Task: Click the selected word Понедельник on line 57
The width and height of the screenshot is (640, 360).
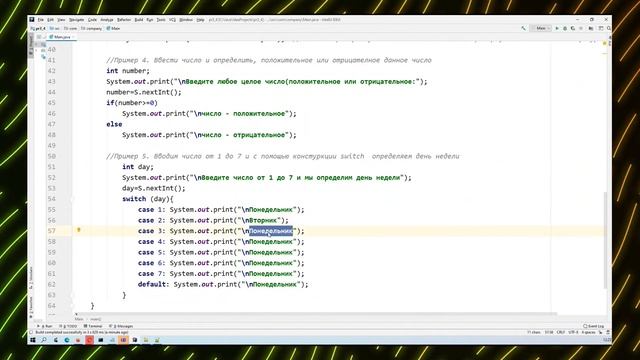Action: pyautogui.click(x=271, y=231)
